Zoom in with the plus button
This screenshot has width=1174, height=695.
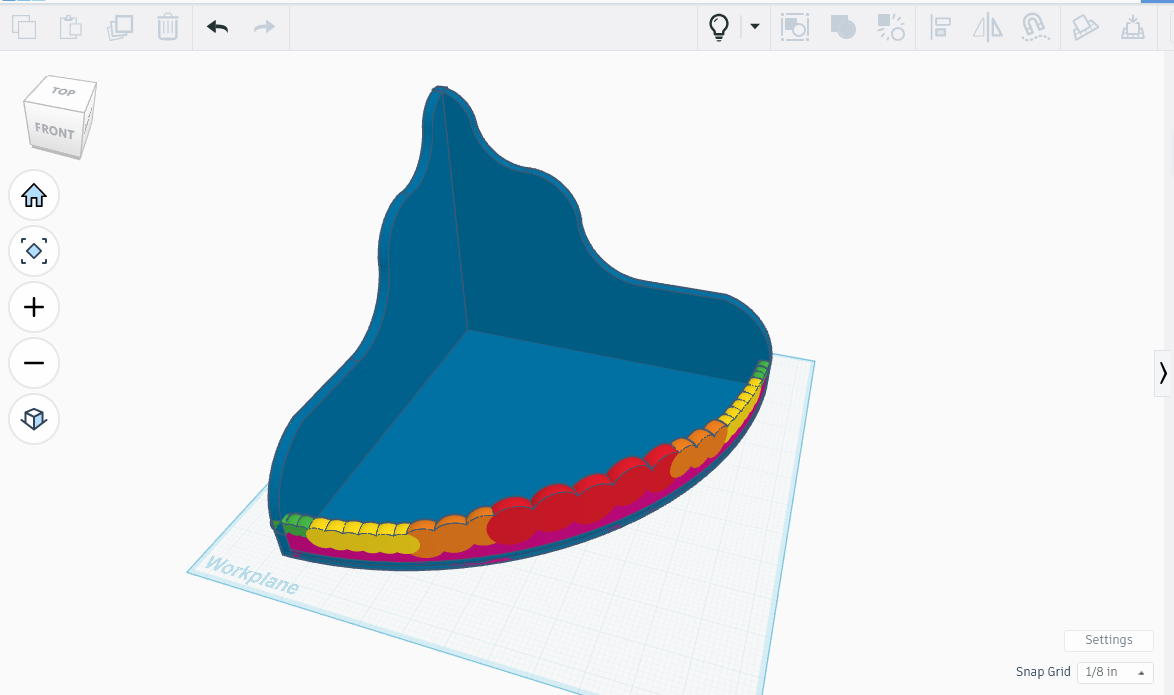[x=34, y=307]
